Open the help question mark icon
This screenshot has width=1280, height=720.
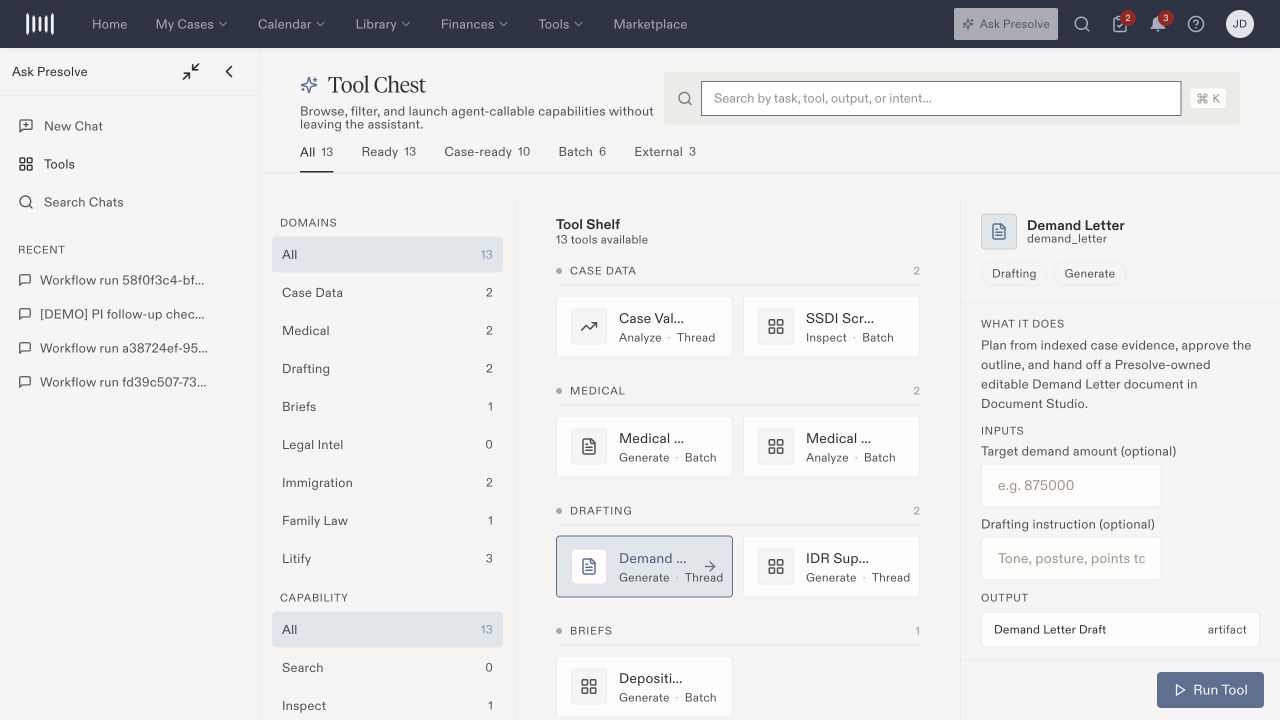coord(1196,24)
